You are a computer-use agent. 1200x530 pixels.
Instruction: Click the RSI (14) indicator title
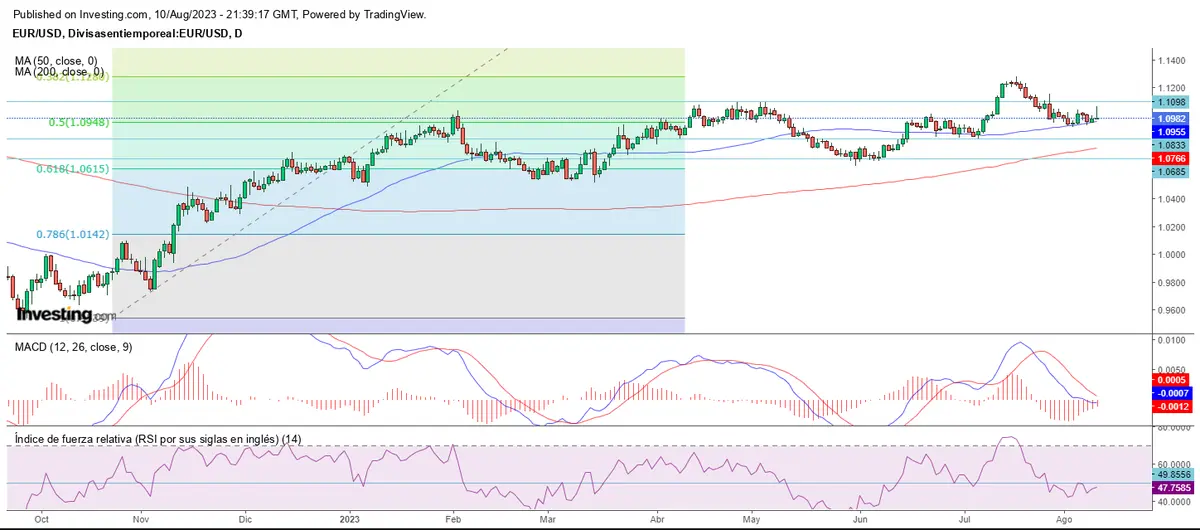141,439
